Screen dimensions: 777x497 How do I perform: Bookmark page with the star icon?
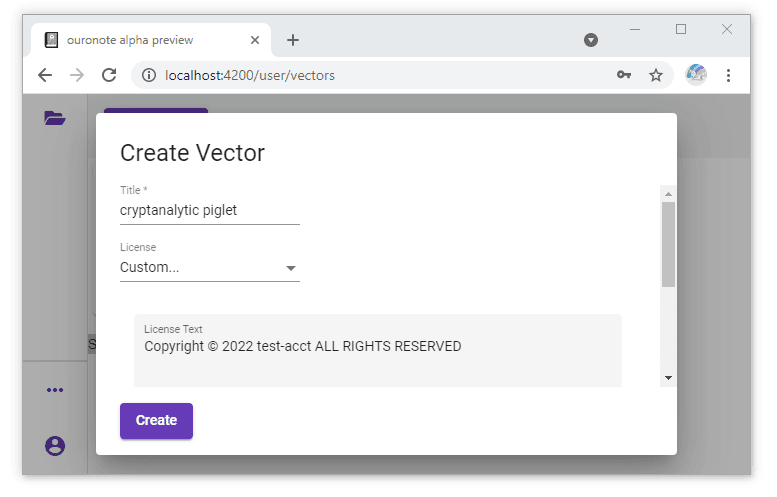pos(656,75)
